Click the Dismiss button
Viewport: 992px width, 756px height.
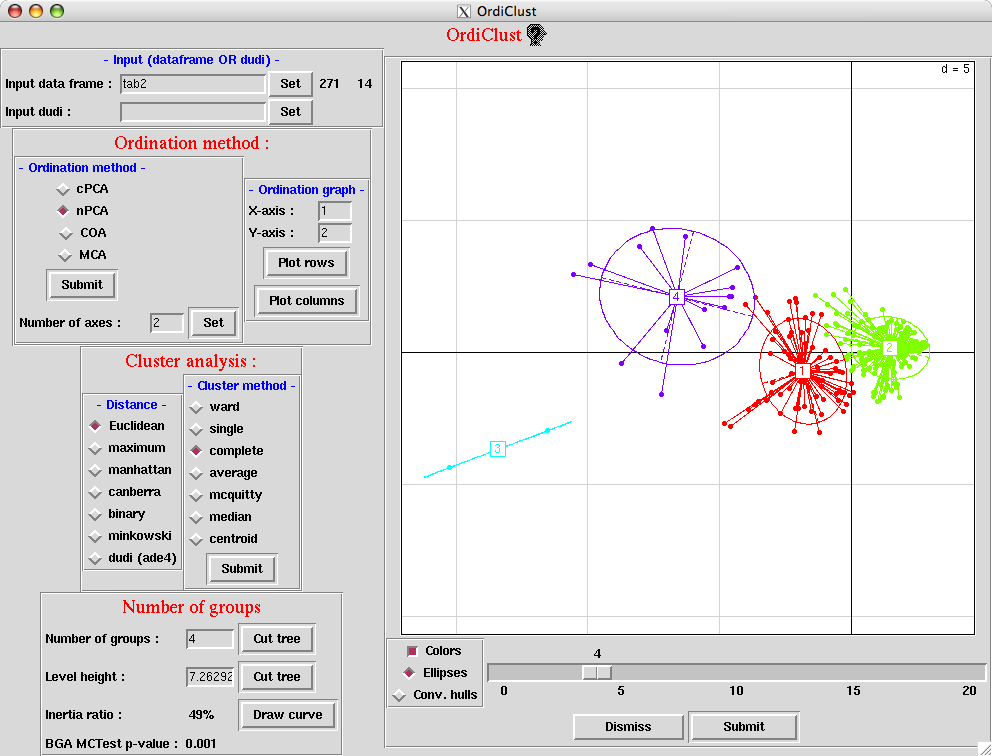[628, 727]
